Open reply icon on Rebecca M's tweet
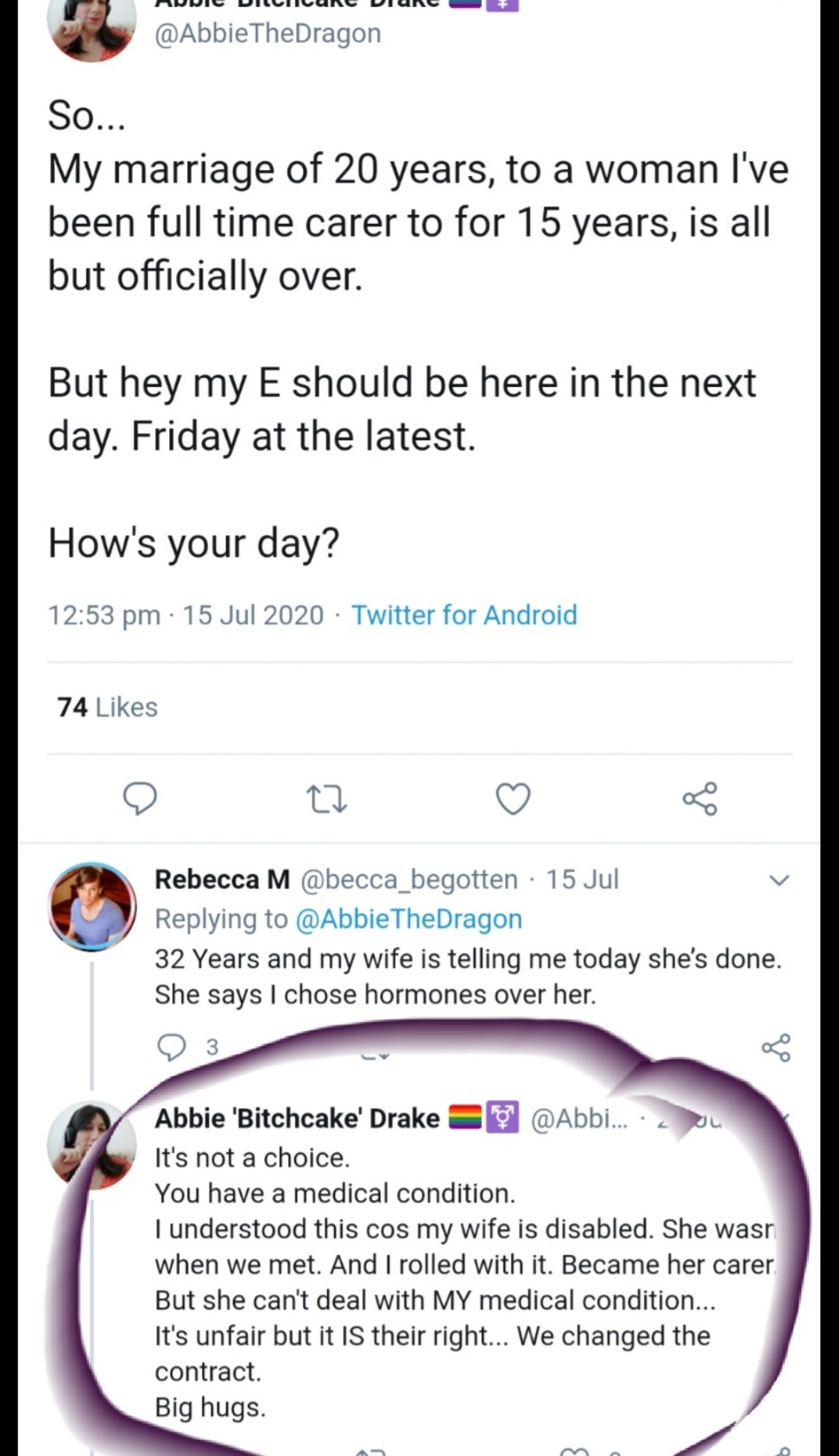 [x=171, y=1047]
